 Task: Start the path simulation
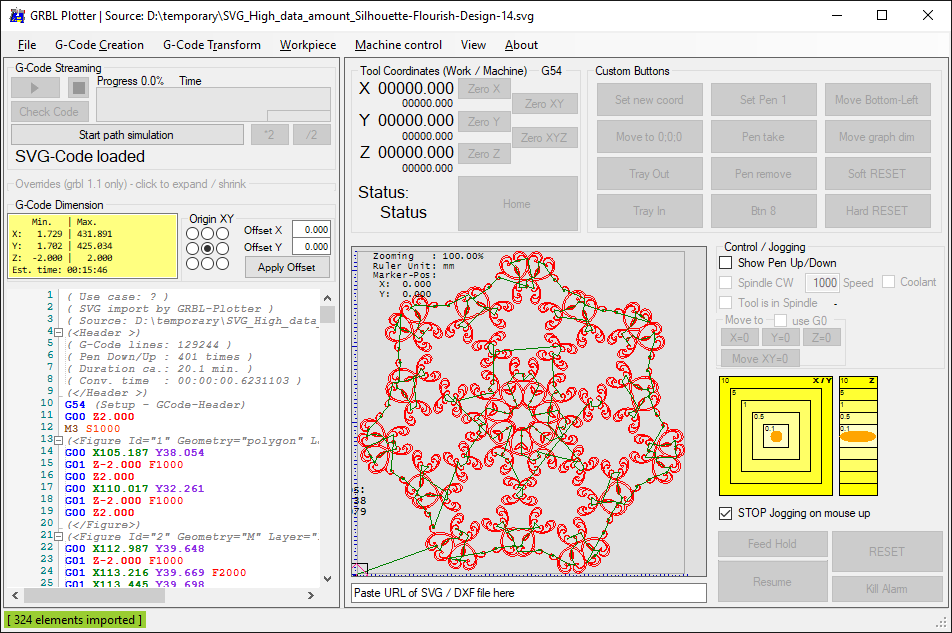click(127, 135)
